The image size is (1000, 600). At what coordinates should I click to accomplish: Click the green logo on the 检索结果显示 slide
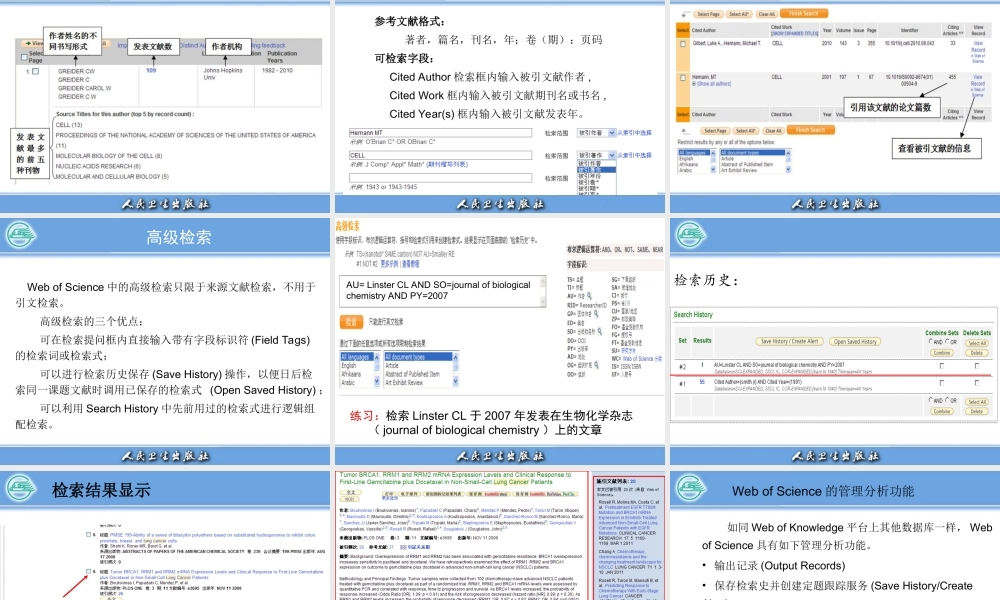pos(20,487)
